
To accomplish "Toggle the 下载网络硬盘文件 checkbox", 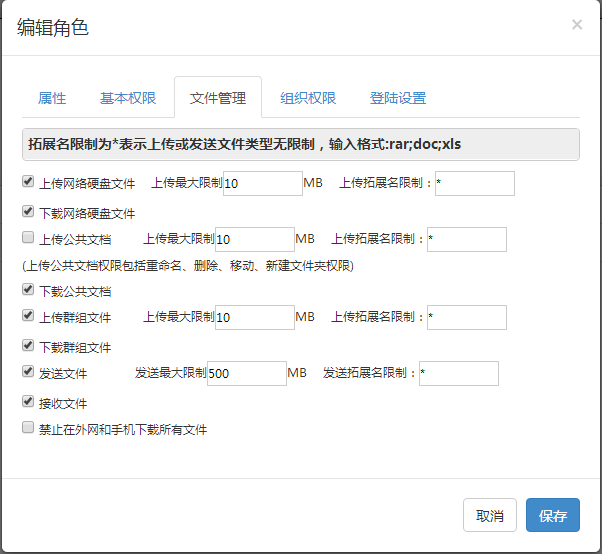I will coord(28,211).
